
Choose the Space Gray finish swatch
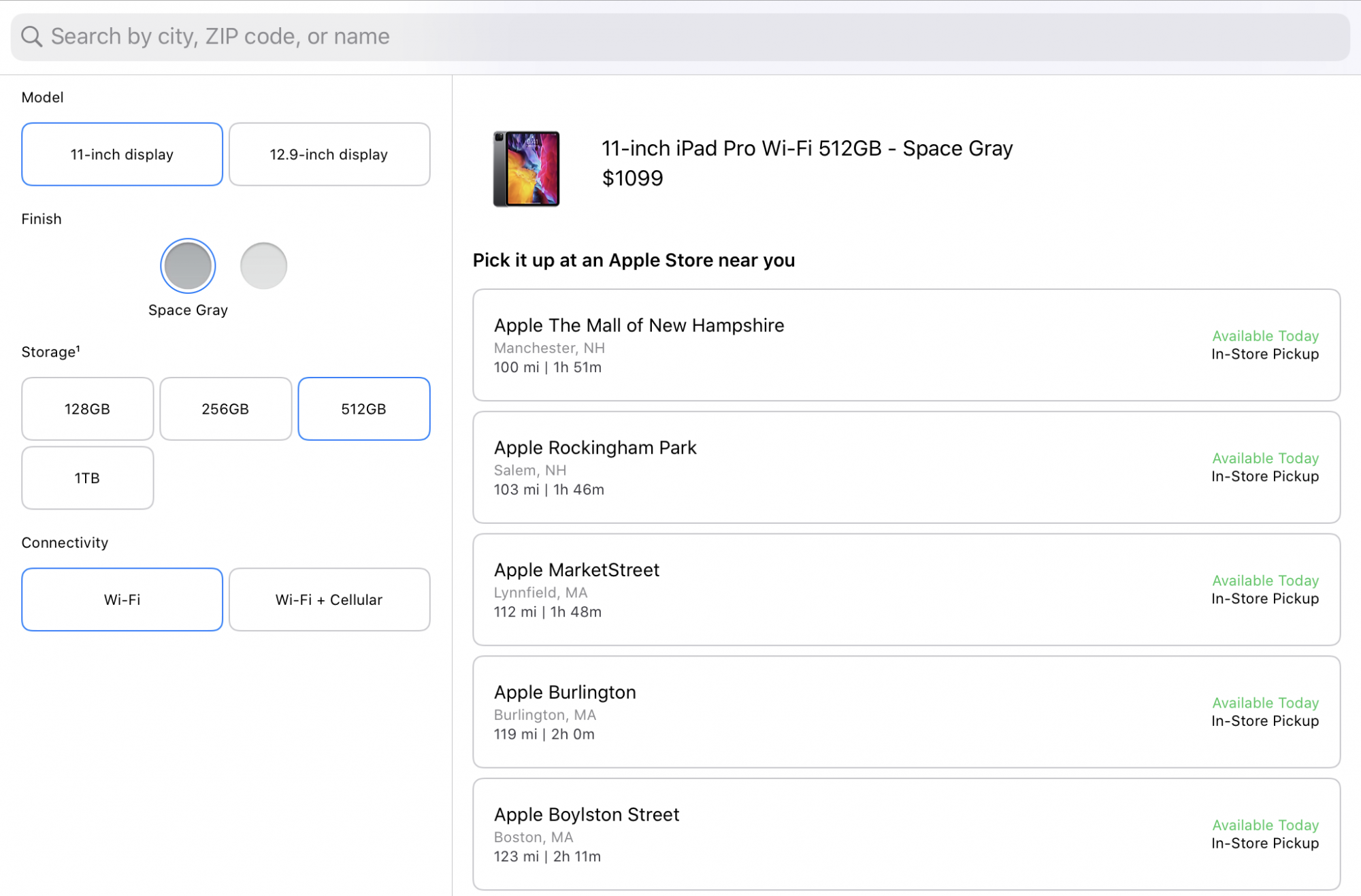[x=188, y=266]
